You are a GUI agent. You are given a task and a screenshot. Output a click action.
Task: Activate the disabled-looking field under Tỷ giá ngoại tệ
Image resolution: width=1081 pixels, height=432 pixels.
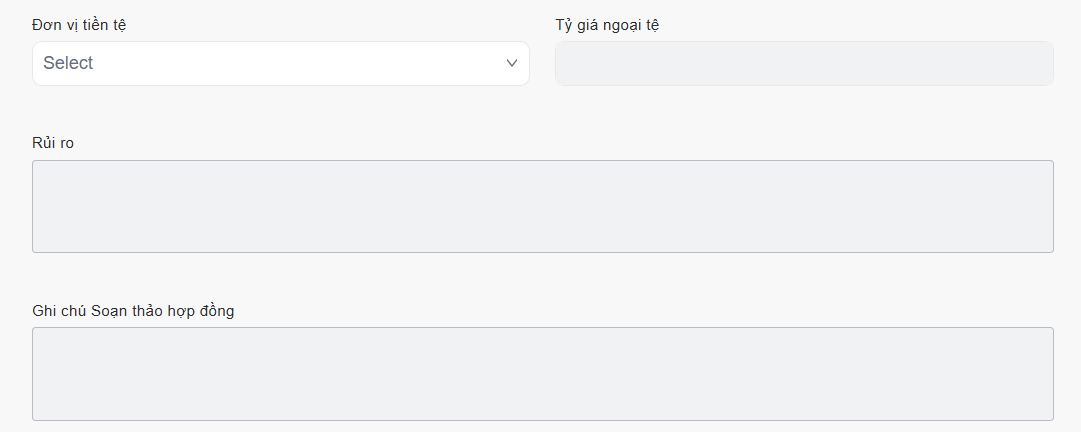(804, 63)
